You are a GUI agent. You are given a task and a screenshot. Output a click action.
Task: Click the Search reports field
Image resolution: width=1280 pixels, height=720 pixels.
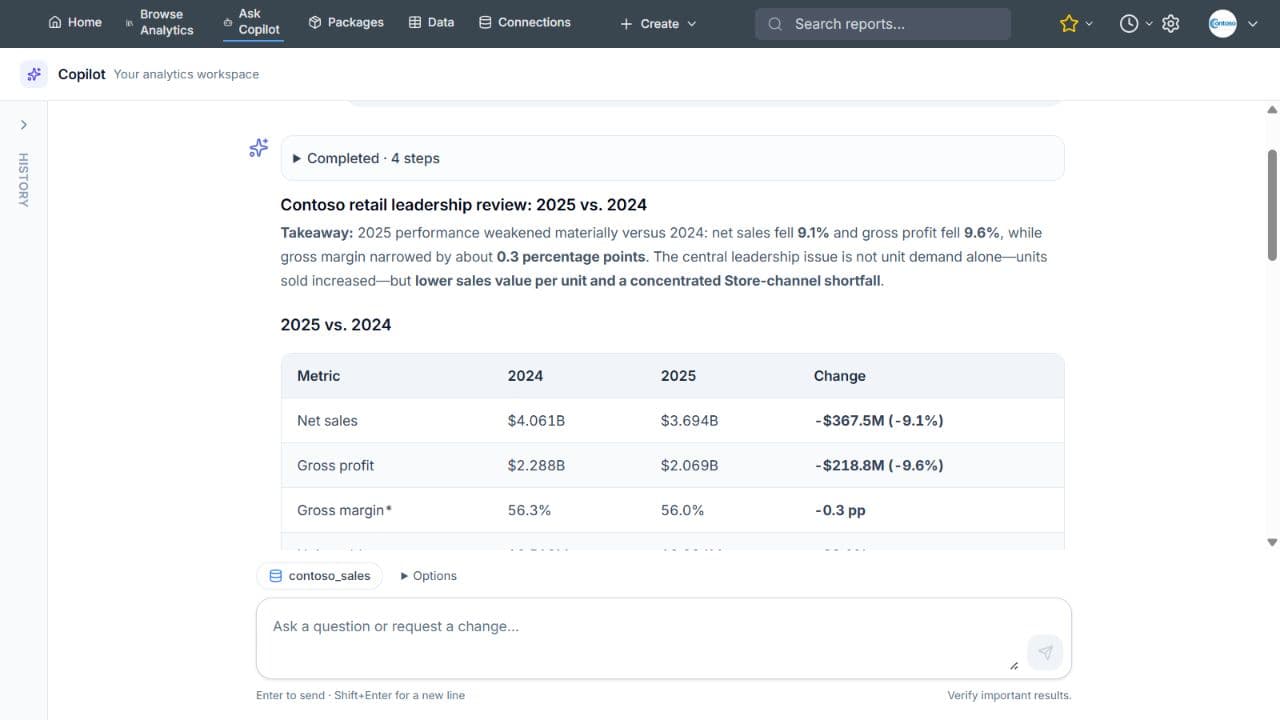tap(883, 24)
